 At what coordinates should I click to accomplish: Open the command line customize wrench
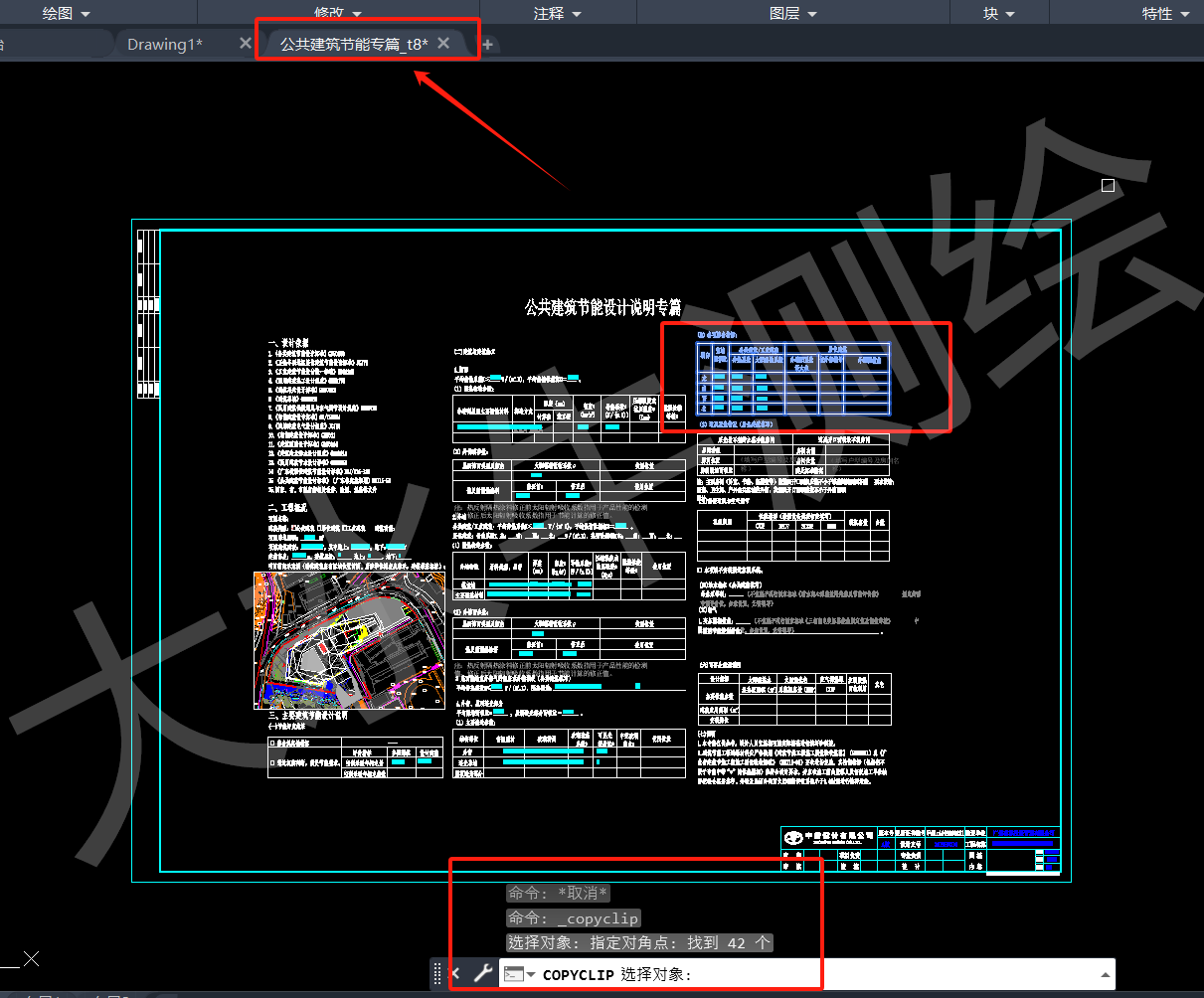pyautogui.click(x=482, y=974)
